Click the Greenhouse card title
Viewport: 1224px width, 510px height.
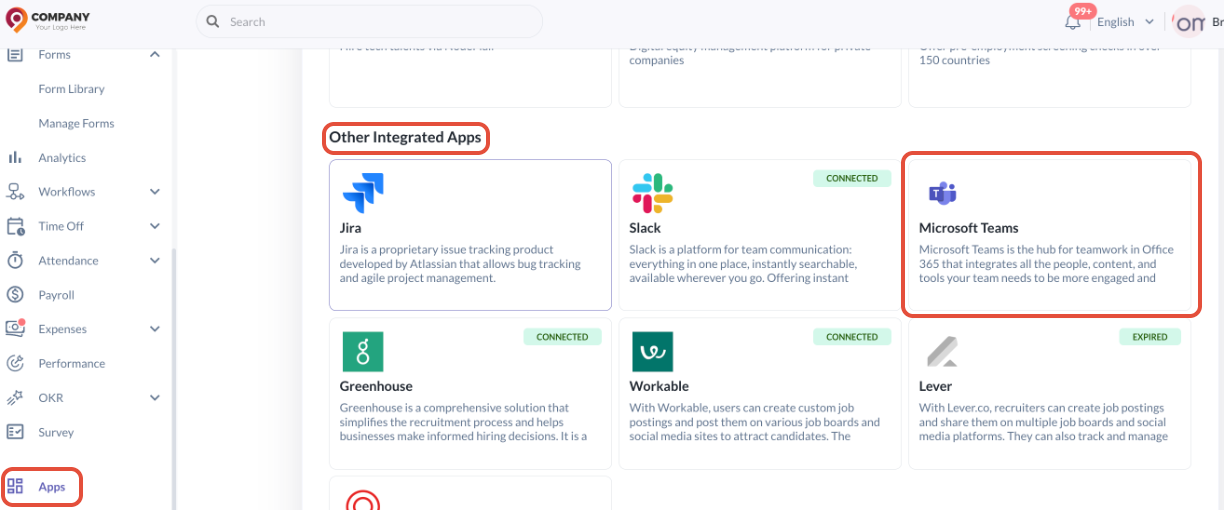click(376, 386)
